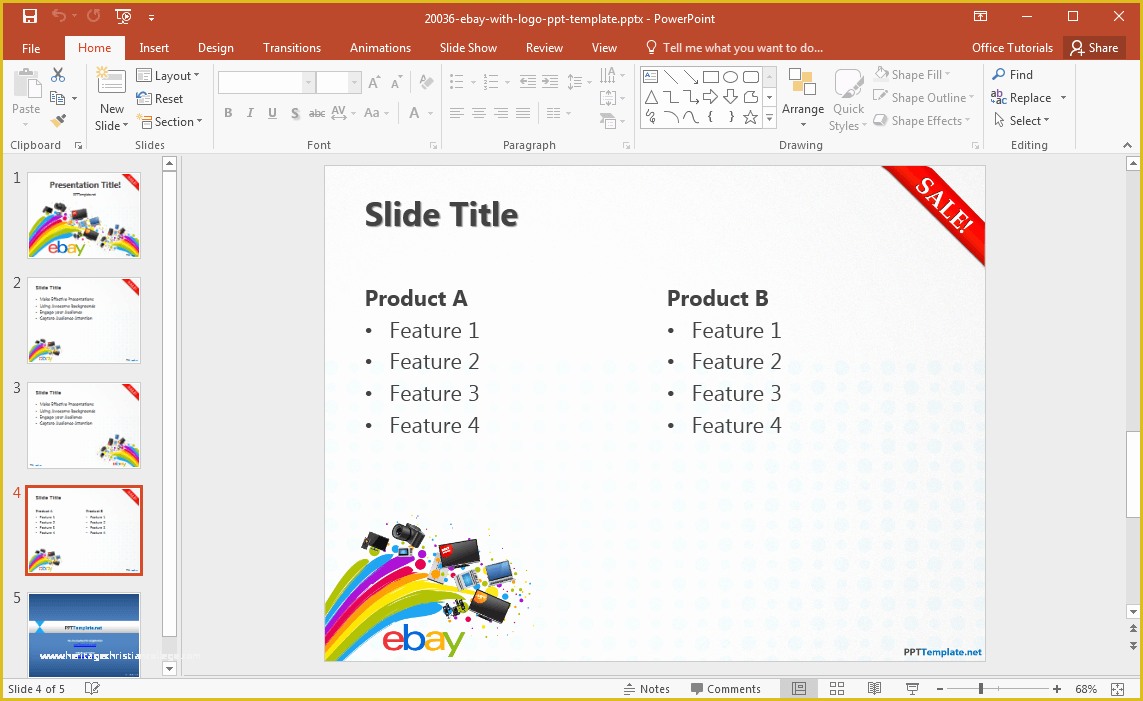
Task: Toggle text Shadow
Action: click(x=294, y=113)
